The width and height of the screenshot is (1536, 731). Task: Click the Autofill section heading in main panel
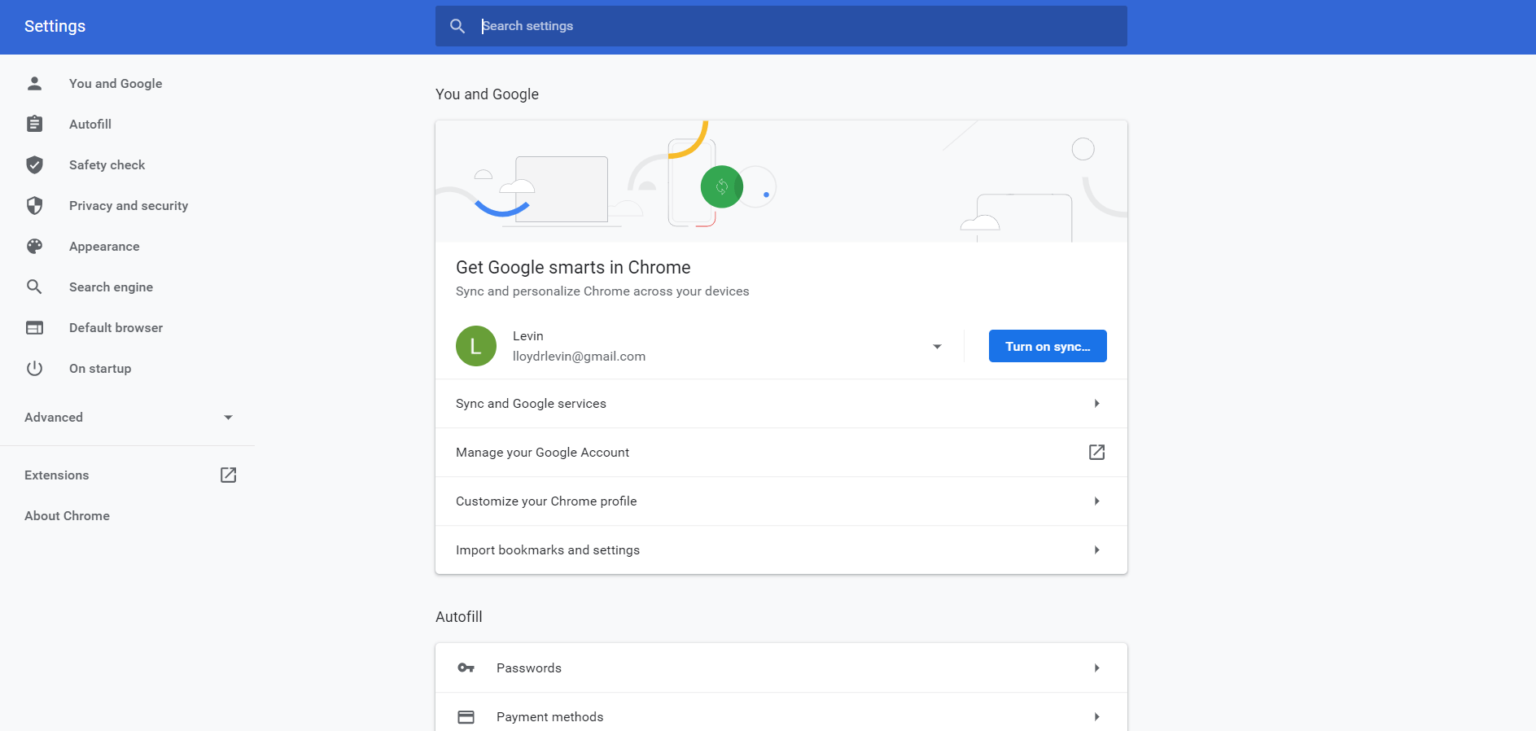point(459,617)
